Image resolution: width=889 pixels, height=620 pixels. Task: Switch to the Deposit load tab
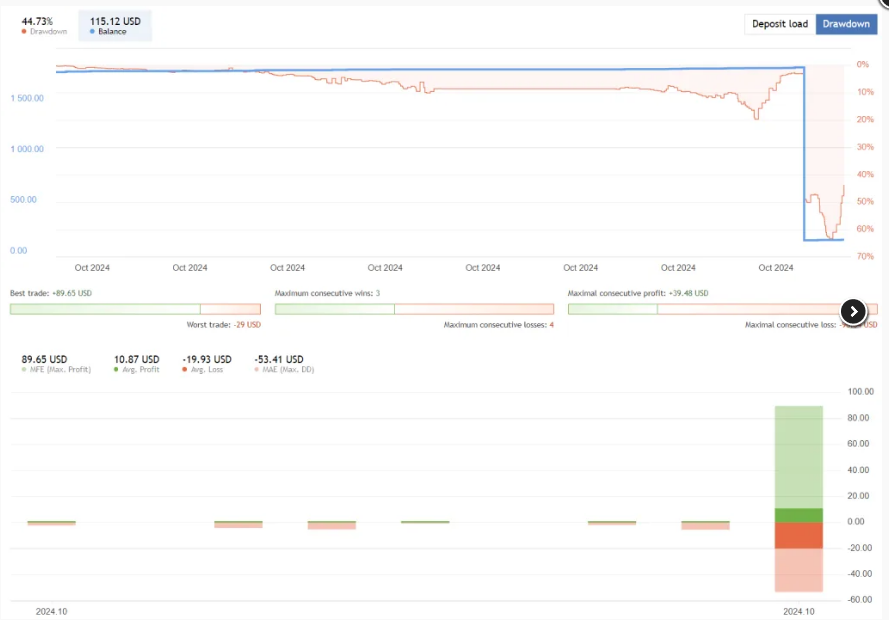(780, 24)
